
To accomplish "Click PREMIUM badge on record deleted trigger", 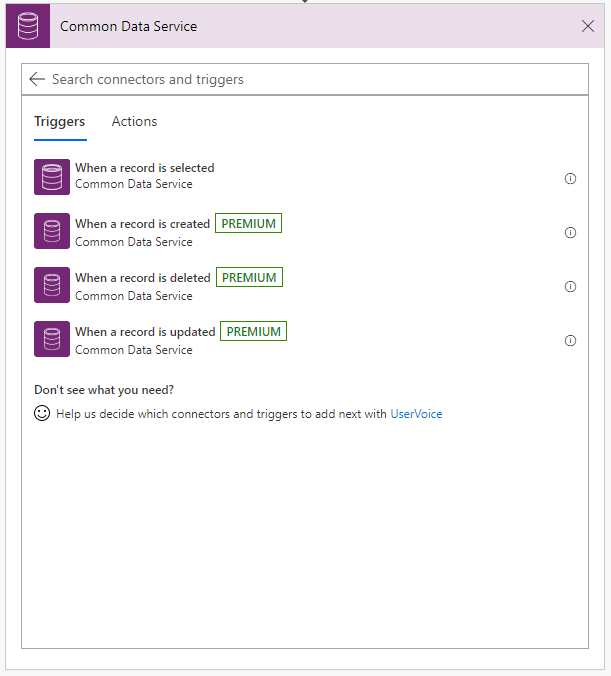I will (x=249, y=277).
